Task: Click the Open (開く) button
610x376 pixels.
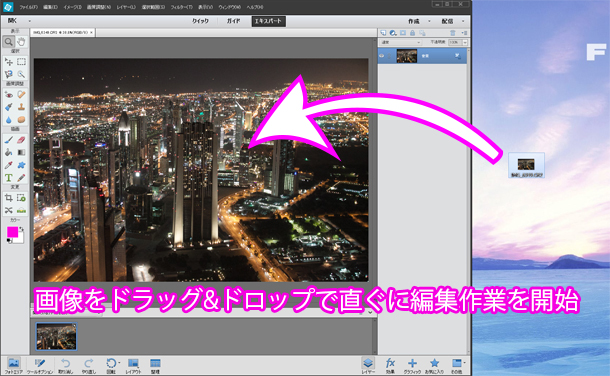Action: coord(13,21)
